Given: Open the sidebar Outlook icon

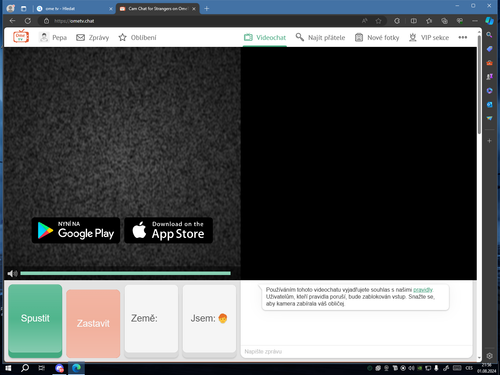Looking at the screenshot, I should [489, 105].
